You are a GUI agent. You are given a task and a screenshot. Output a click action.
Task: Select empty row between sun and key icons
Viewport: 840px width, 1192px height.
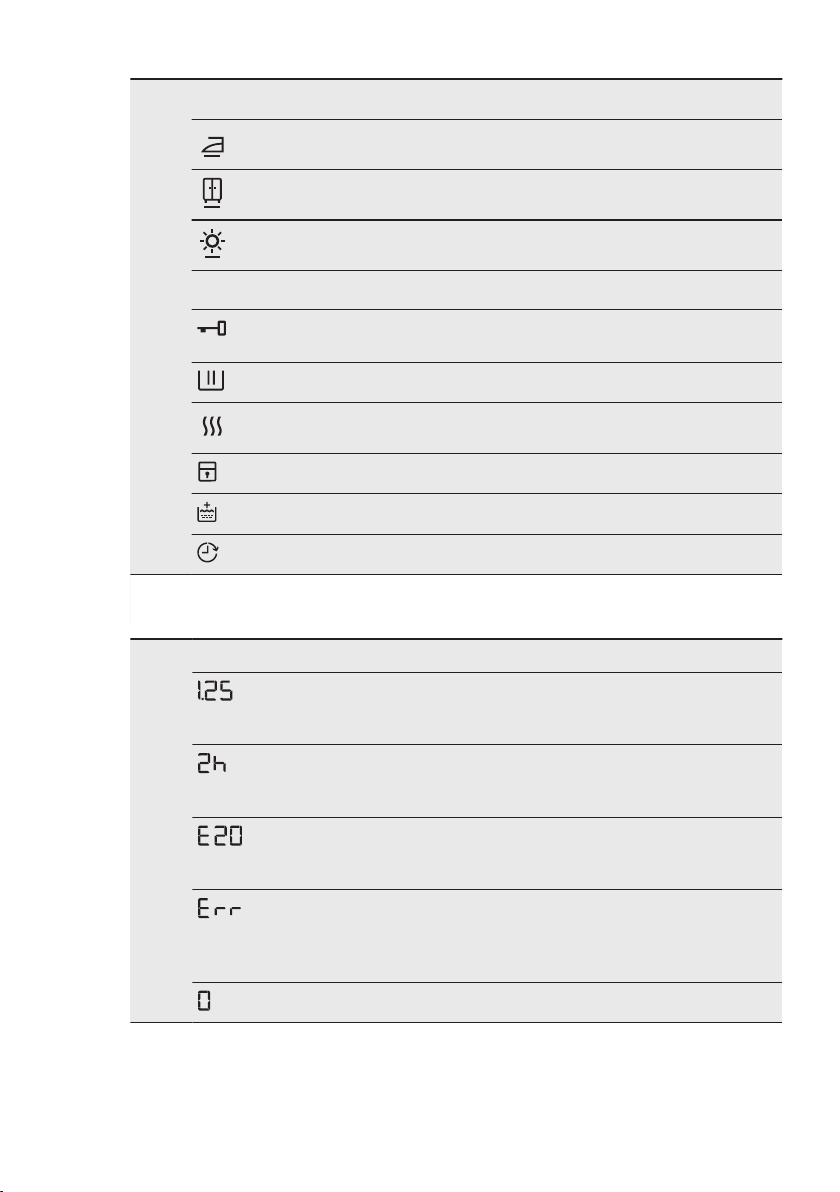pyautogui.click(x=487, y=290)
